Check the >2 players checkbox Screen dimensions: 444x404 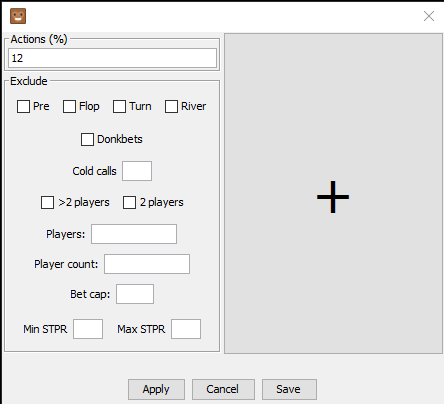[47, 202]
